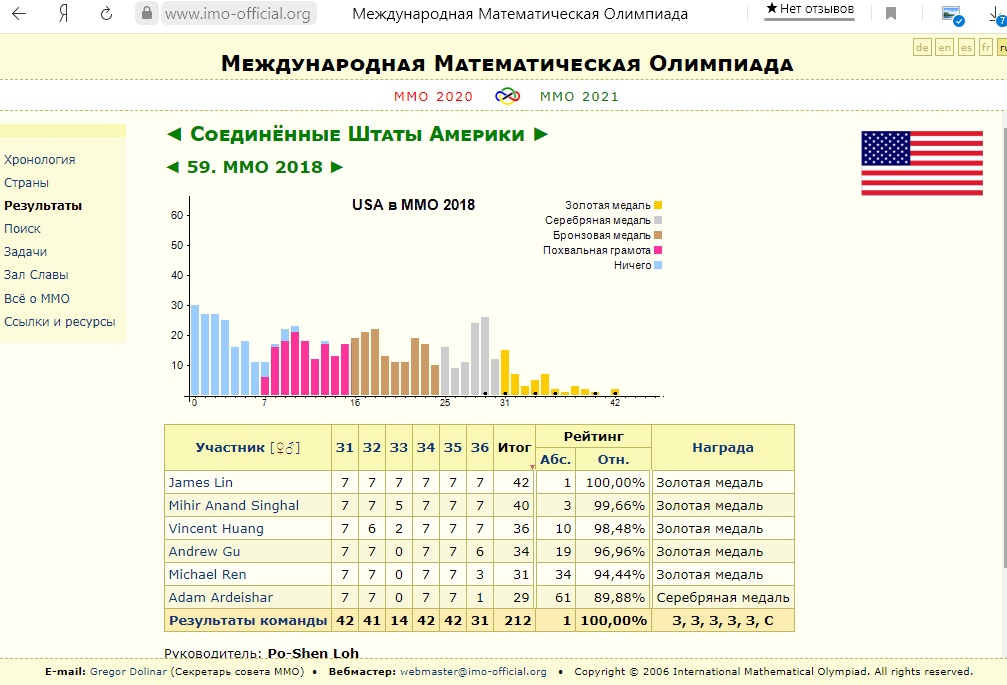This screenshot has height=685, width=1007.
Task: Open Adam Ardeishar's participant page
Action: [x=221, y=598]
